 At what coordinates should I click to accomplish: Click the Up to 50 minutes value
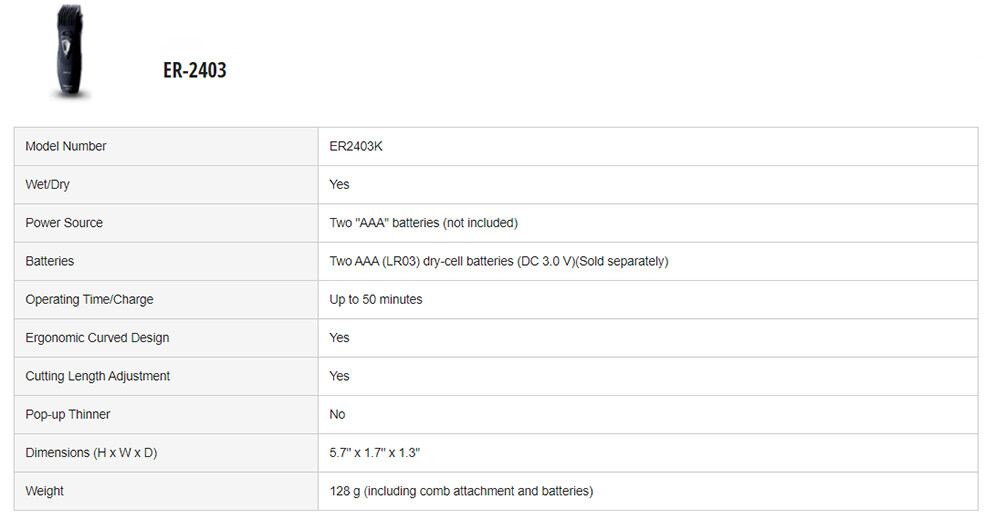pos(375,300)
